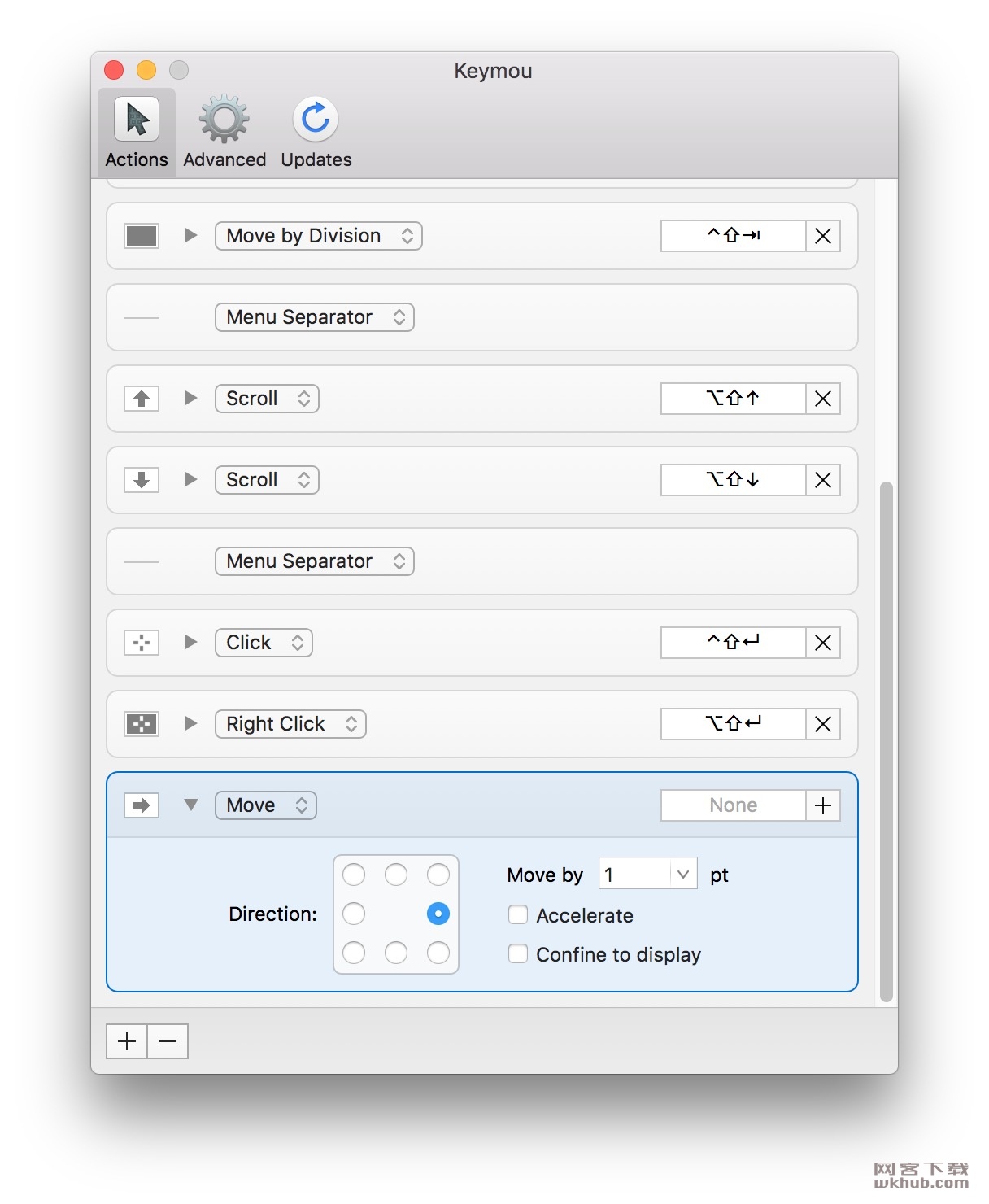Viewport: 989px width, 1204px height.
Task: Enable the Accelerate checkbox
Action: point(518,914)
